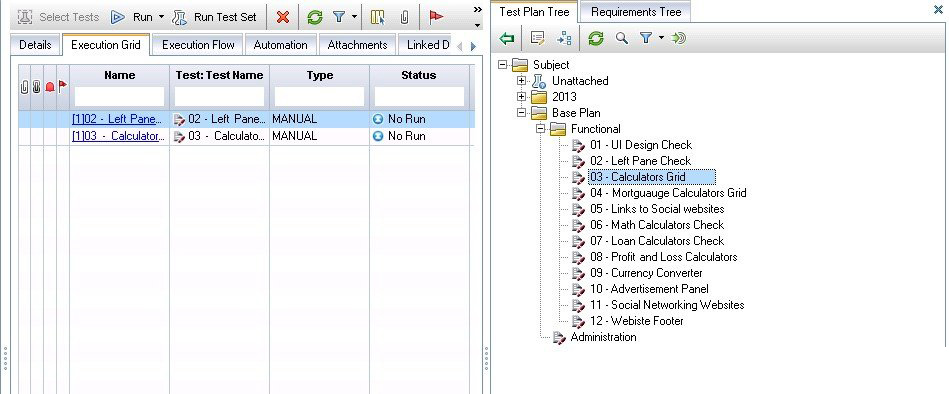Click the tree filter funnel icon

[x=646, y=39]
